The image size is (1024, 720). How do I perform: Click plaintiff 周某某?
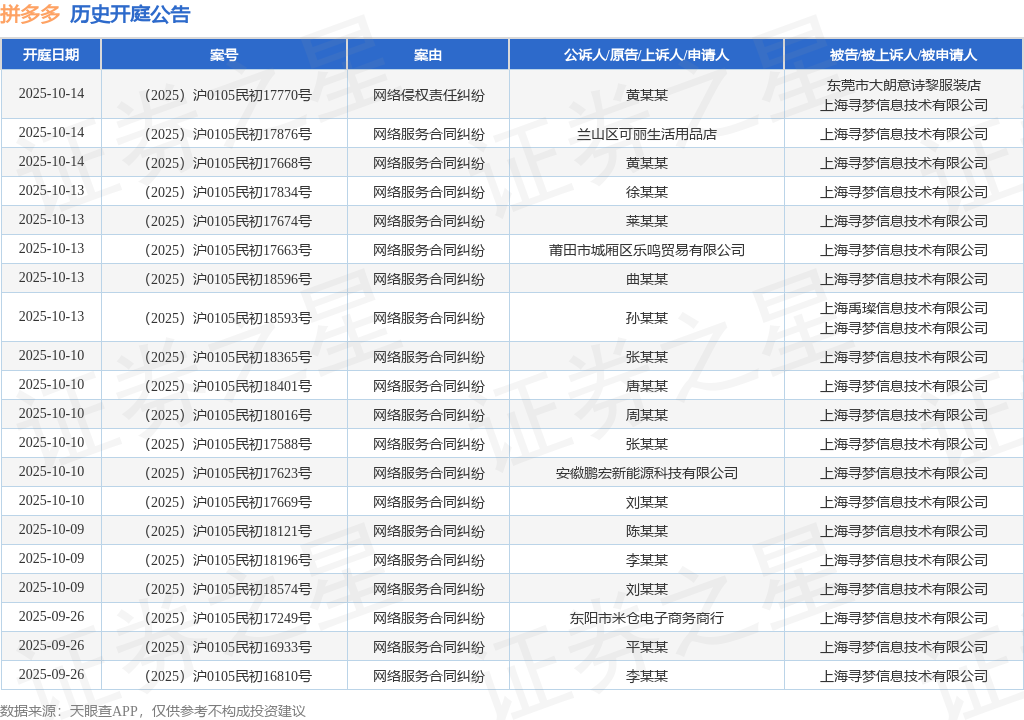pos(647,415)
